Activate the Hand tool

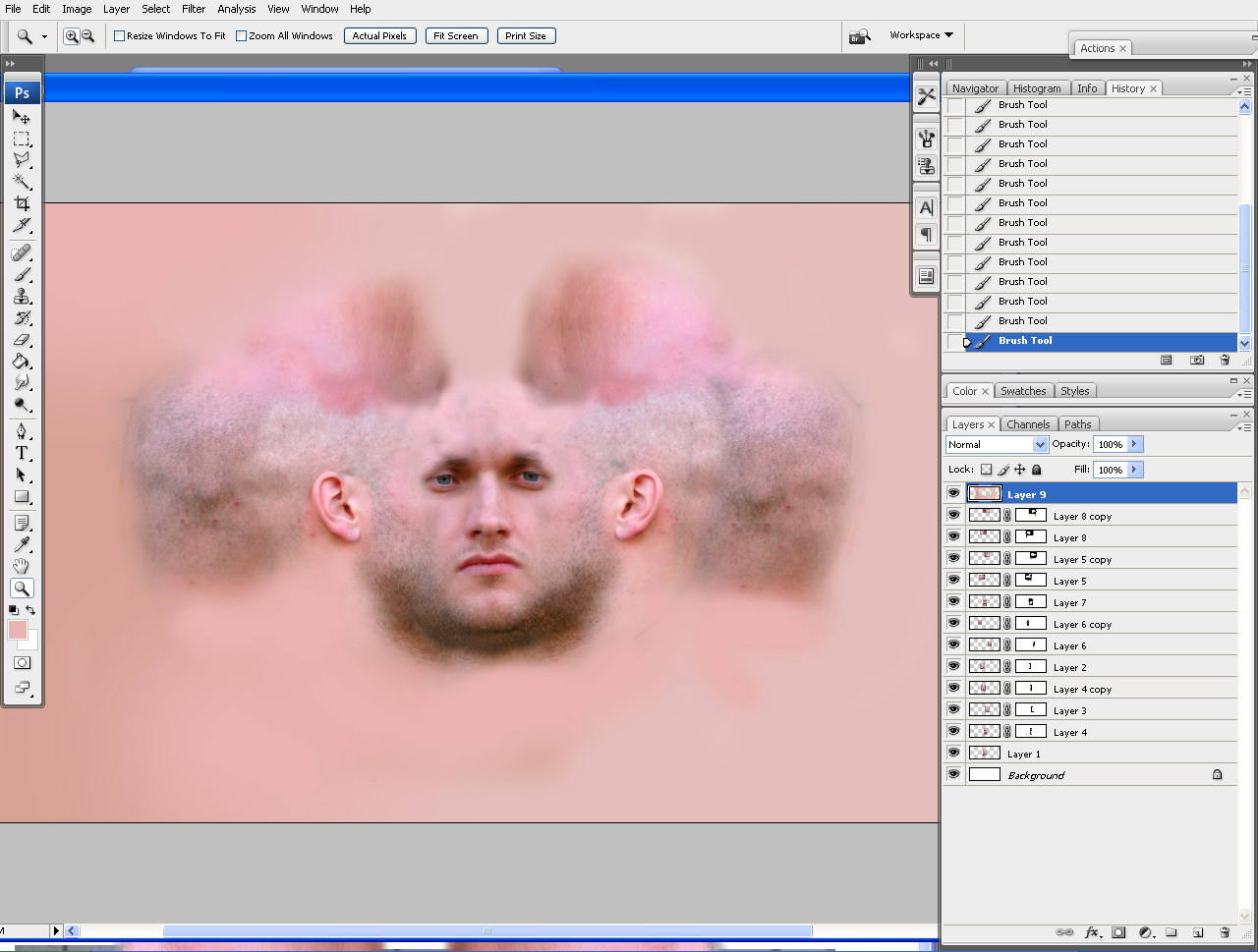tap(22, 566)
